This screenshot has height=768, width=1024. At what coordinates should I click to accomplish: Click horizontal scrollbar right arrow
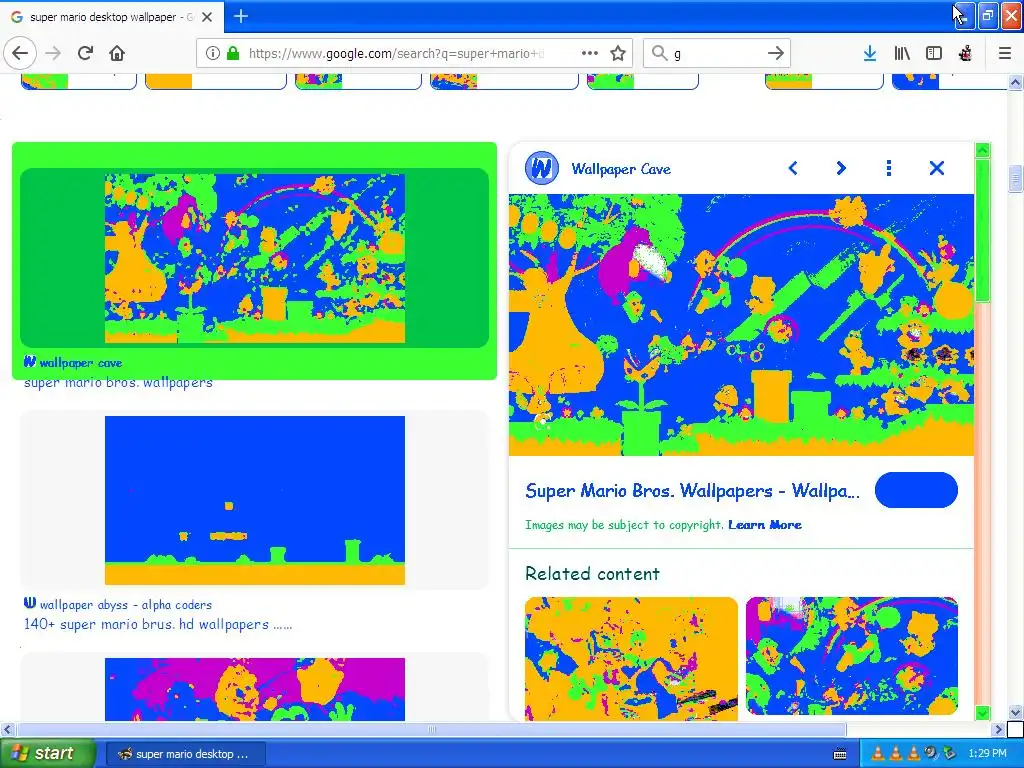pyautogui.click(x=998, y=729)
